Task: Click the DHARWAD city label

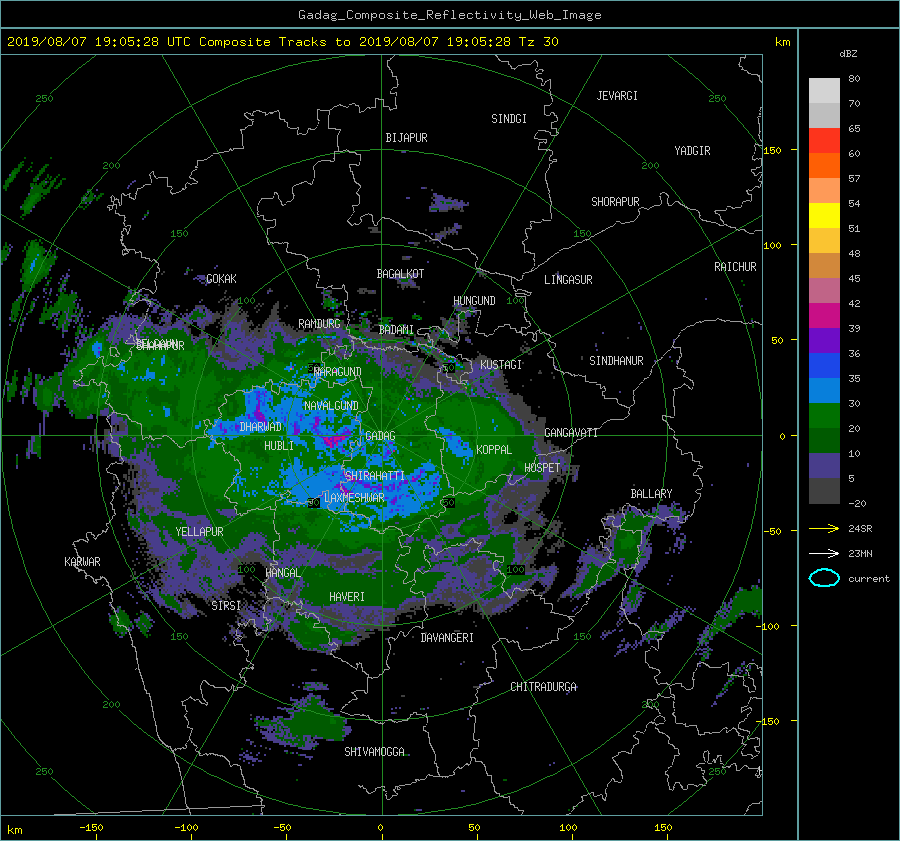Action: pos(260,427)
